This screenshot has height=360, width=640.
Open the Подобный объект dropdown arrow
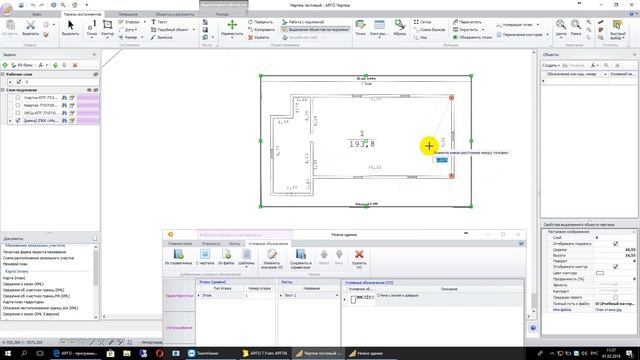[x=193, y=29]
